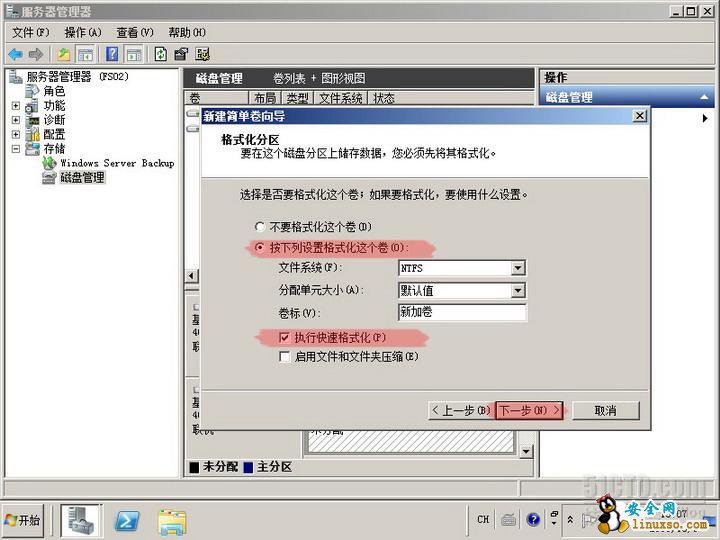
Task: Select '不要格式化这个卷' radio button
Action: pyautogui.click(x=261, y=227)
